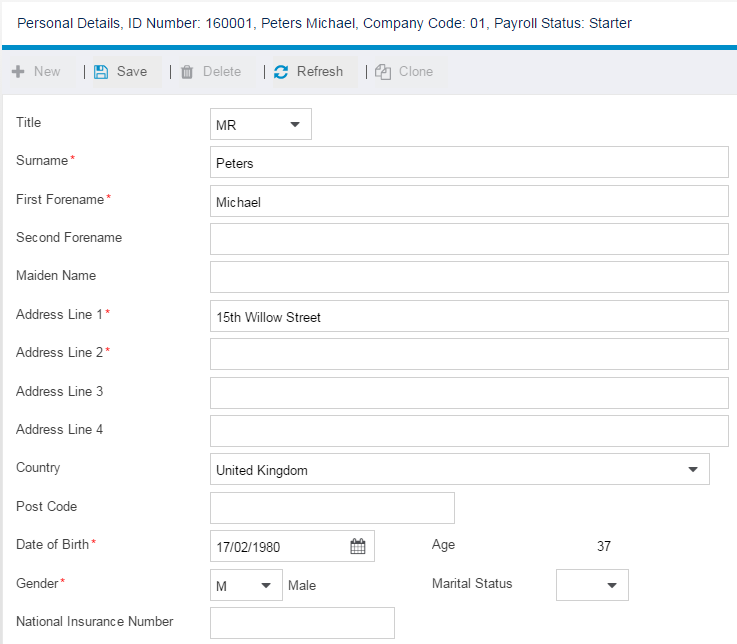Click the Save floppy disk icon

(x=101, y=72)
